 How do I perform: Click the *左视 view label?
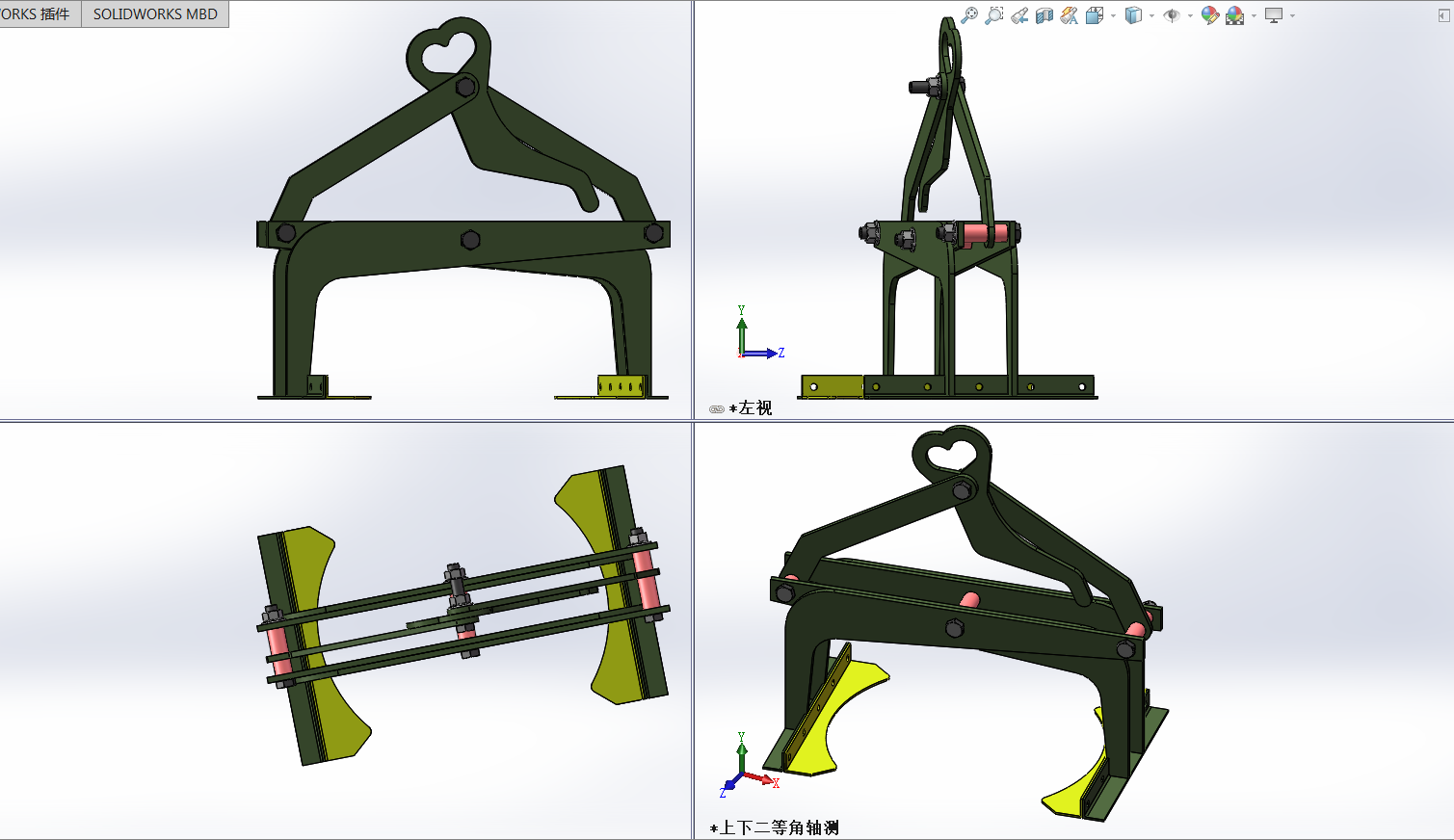(751, 408)
